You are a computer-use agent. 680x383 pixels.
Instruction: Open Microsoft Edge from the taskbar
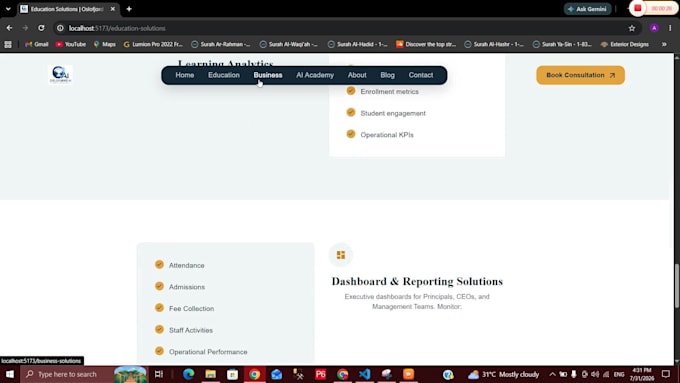pyautogui.click(x=188, y=374)
